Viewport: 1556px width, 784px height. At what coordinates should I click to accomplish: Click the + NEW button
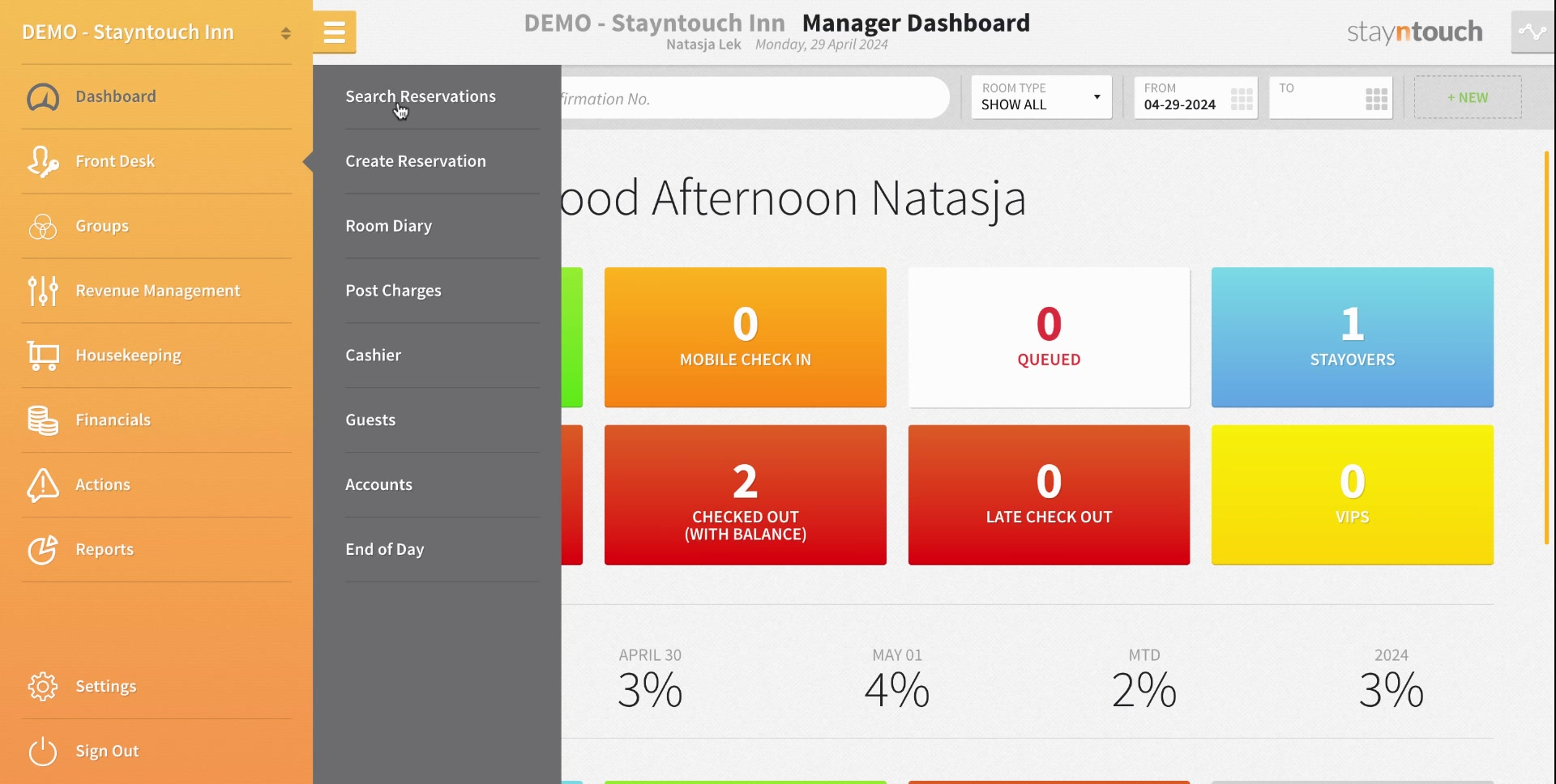[1468, 97]
